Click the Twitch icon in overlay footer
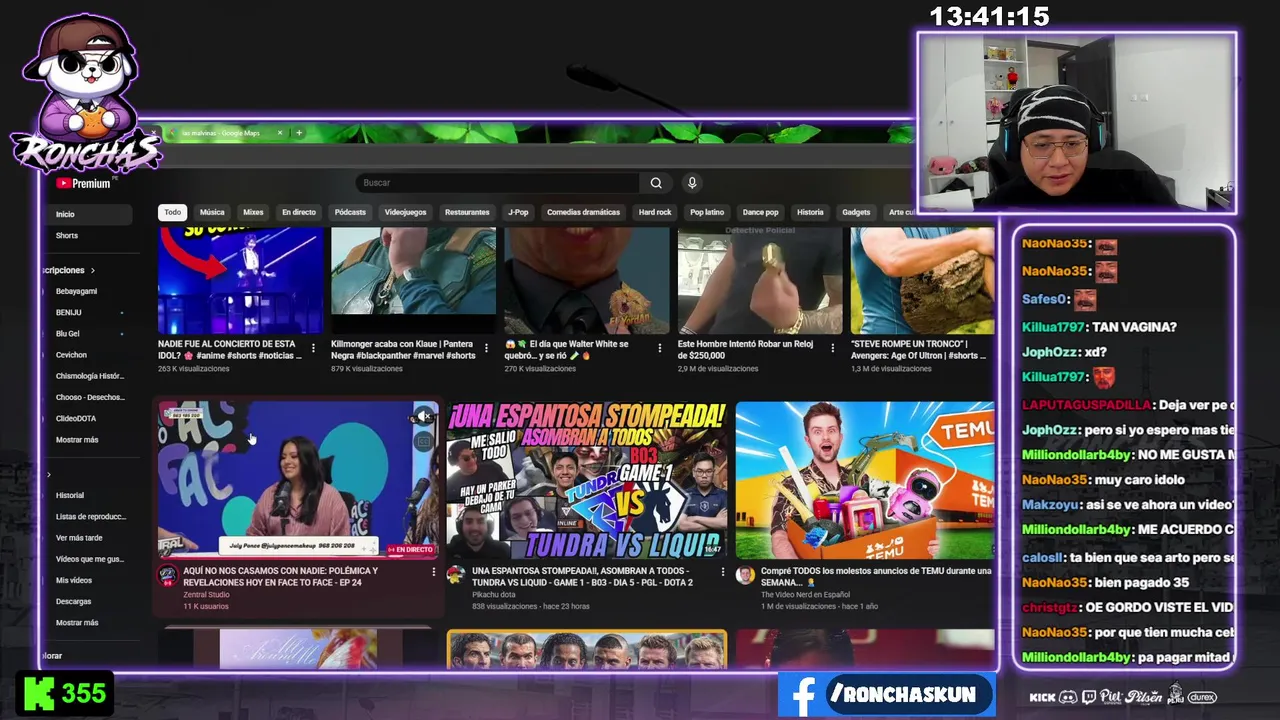This screenshot has width=1280, height=720. click(1089, 697)
